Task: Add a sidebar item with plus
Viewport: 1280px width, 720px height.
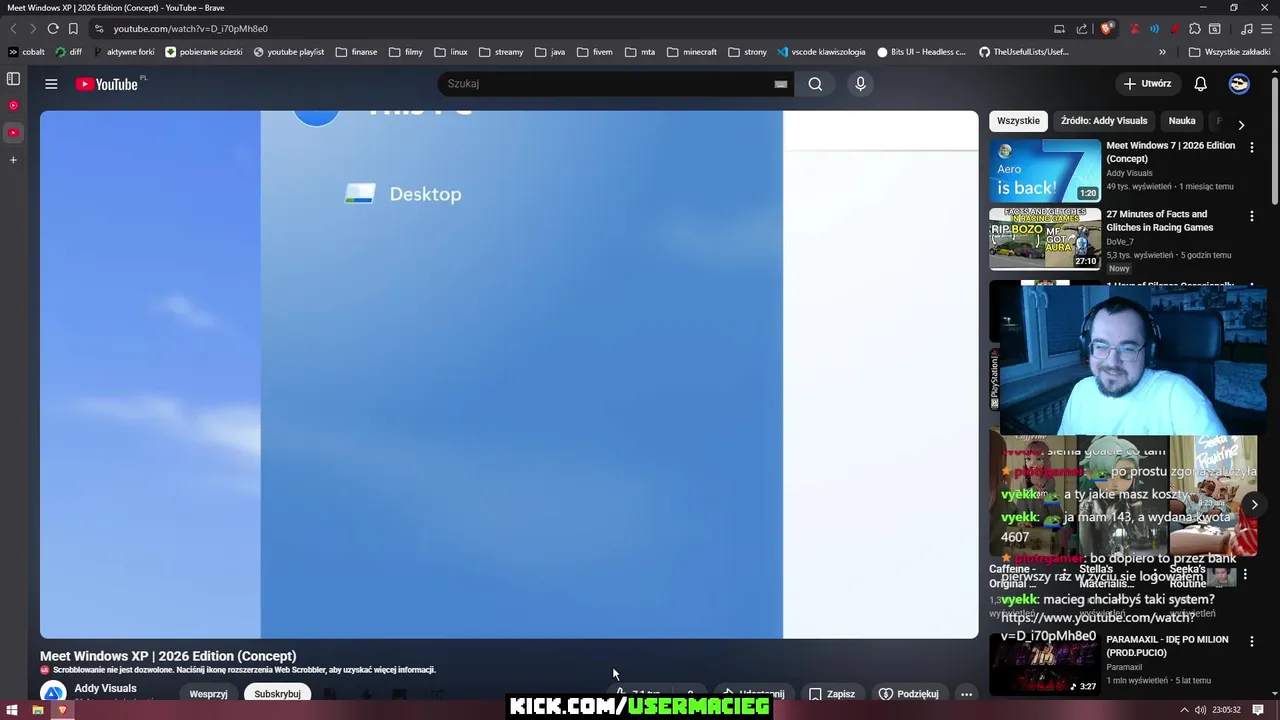Action: (13, 160)
